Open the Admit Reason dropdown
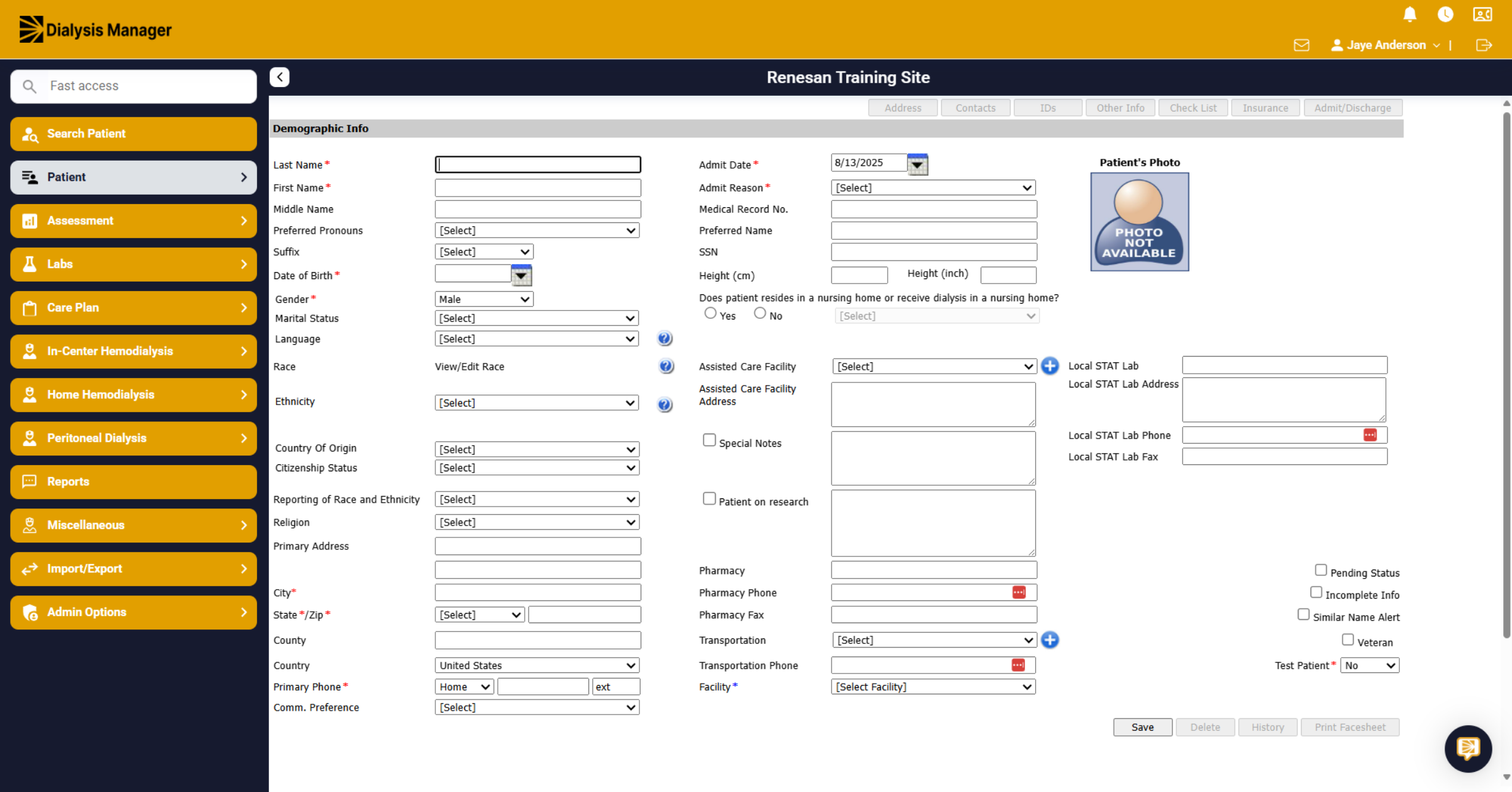Screen dimensions: 1512x792 (933, 188)
